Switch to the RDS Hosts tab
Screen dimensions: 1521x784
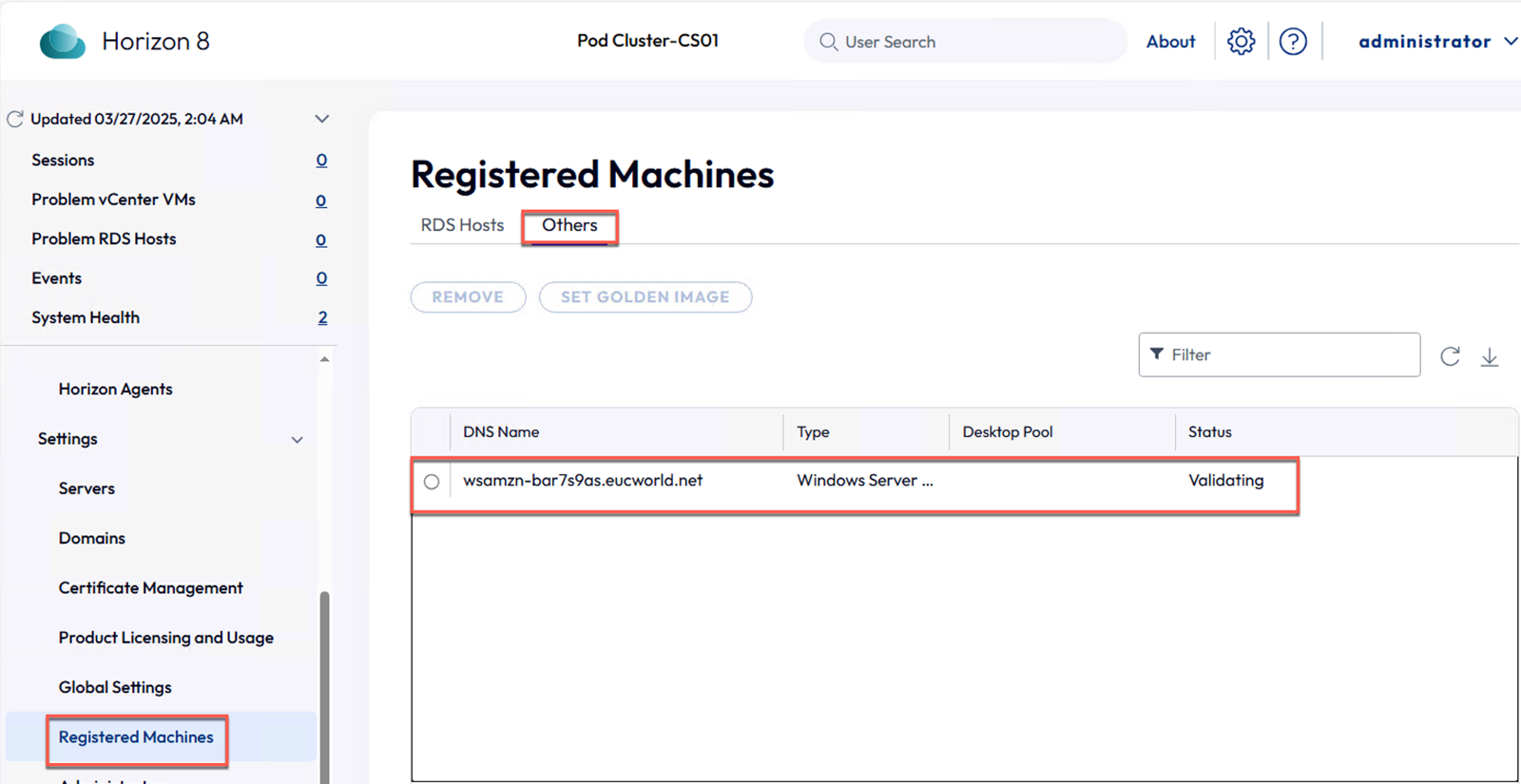(462, 225)
